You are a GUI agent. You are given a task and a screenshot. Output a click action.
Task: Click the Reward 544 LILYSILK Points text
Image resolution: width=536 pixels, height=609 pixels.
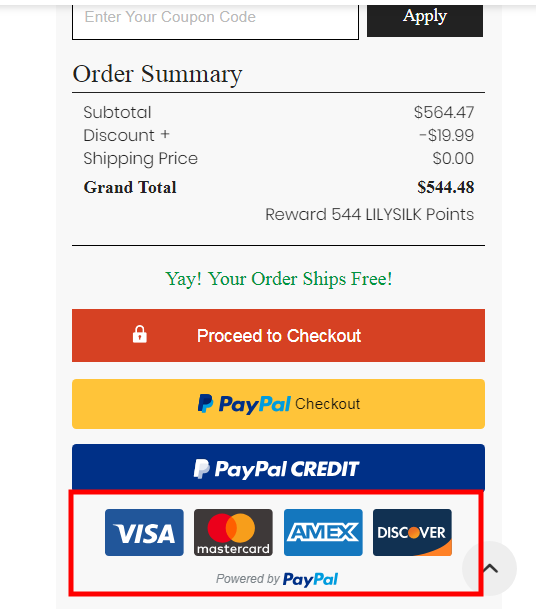[369, 214]
